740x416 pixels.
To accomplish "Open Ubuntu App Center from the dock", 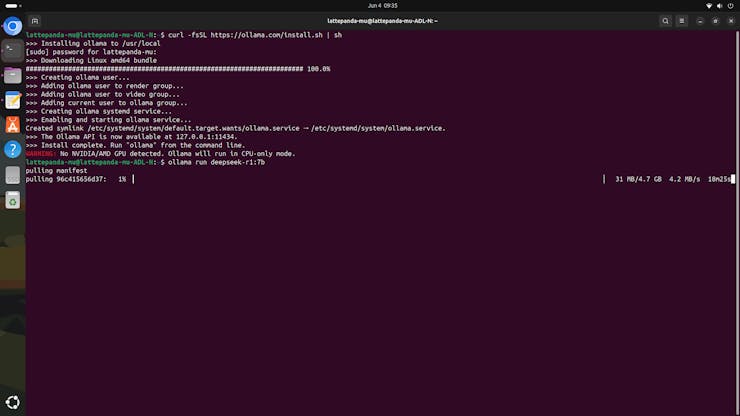I will (13, 125).
